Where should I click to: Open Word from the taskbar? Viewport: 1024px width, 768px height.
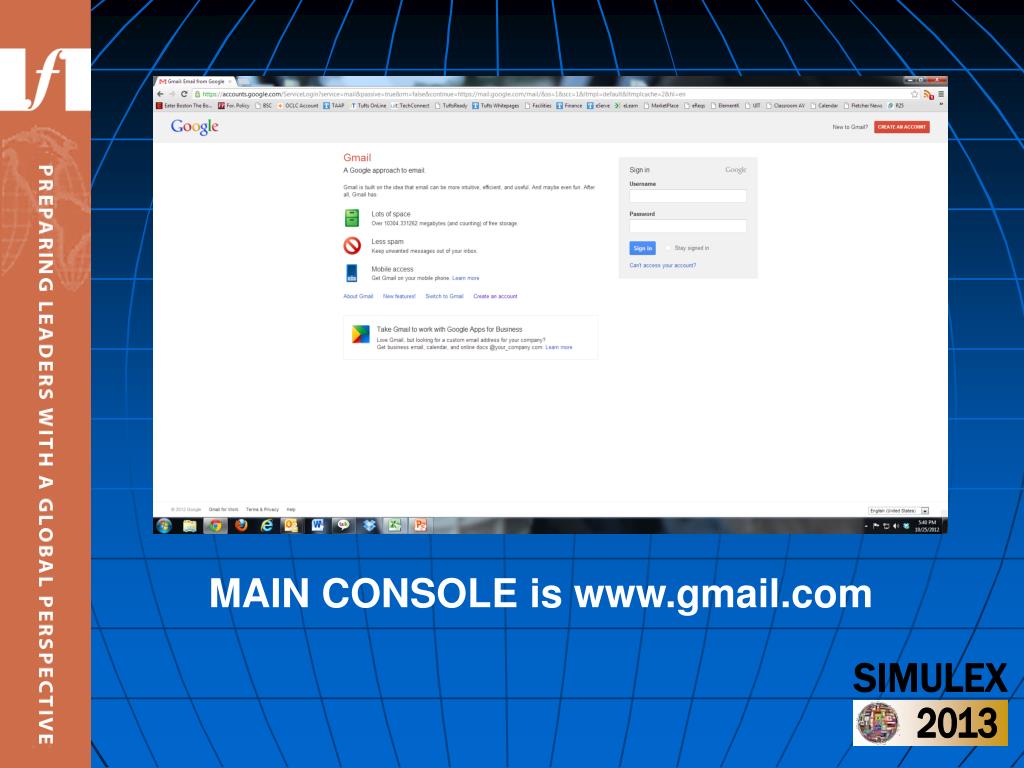[317, 526]
